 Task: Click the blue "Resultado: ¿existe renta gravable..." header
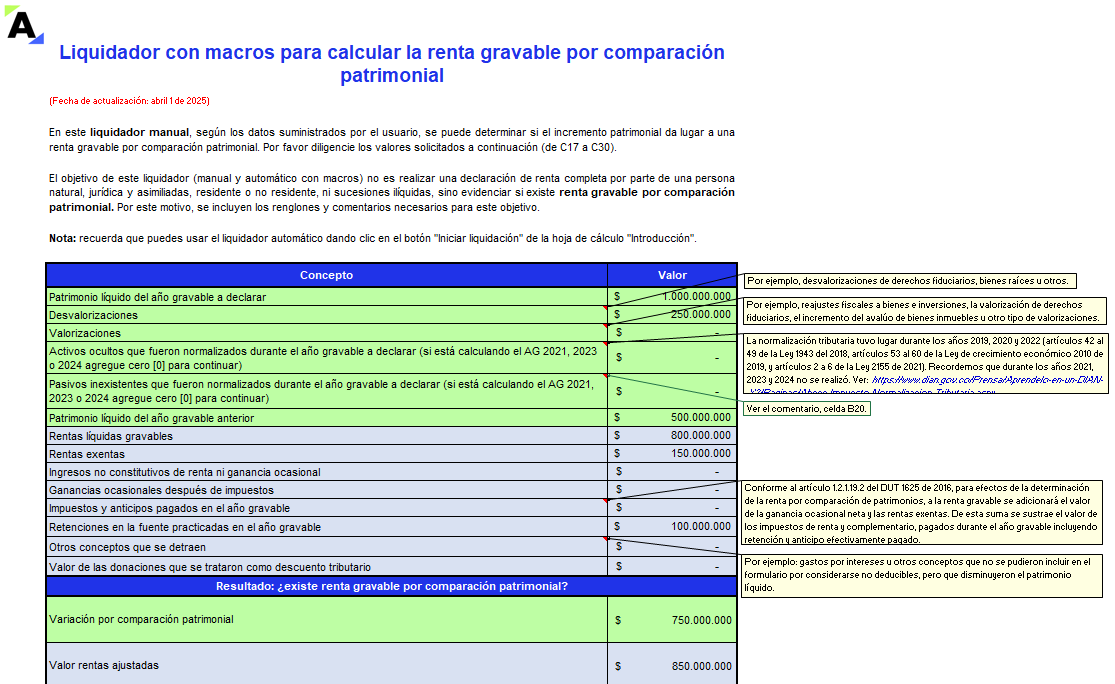tap(392, 586)
